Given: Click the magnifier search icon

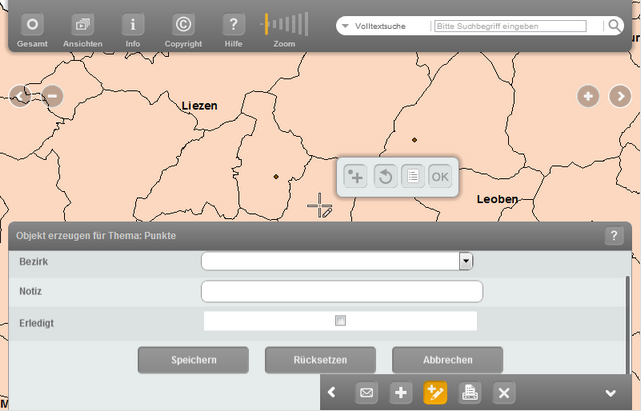Looking at the screenshot, I should point(614,26).
